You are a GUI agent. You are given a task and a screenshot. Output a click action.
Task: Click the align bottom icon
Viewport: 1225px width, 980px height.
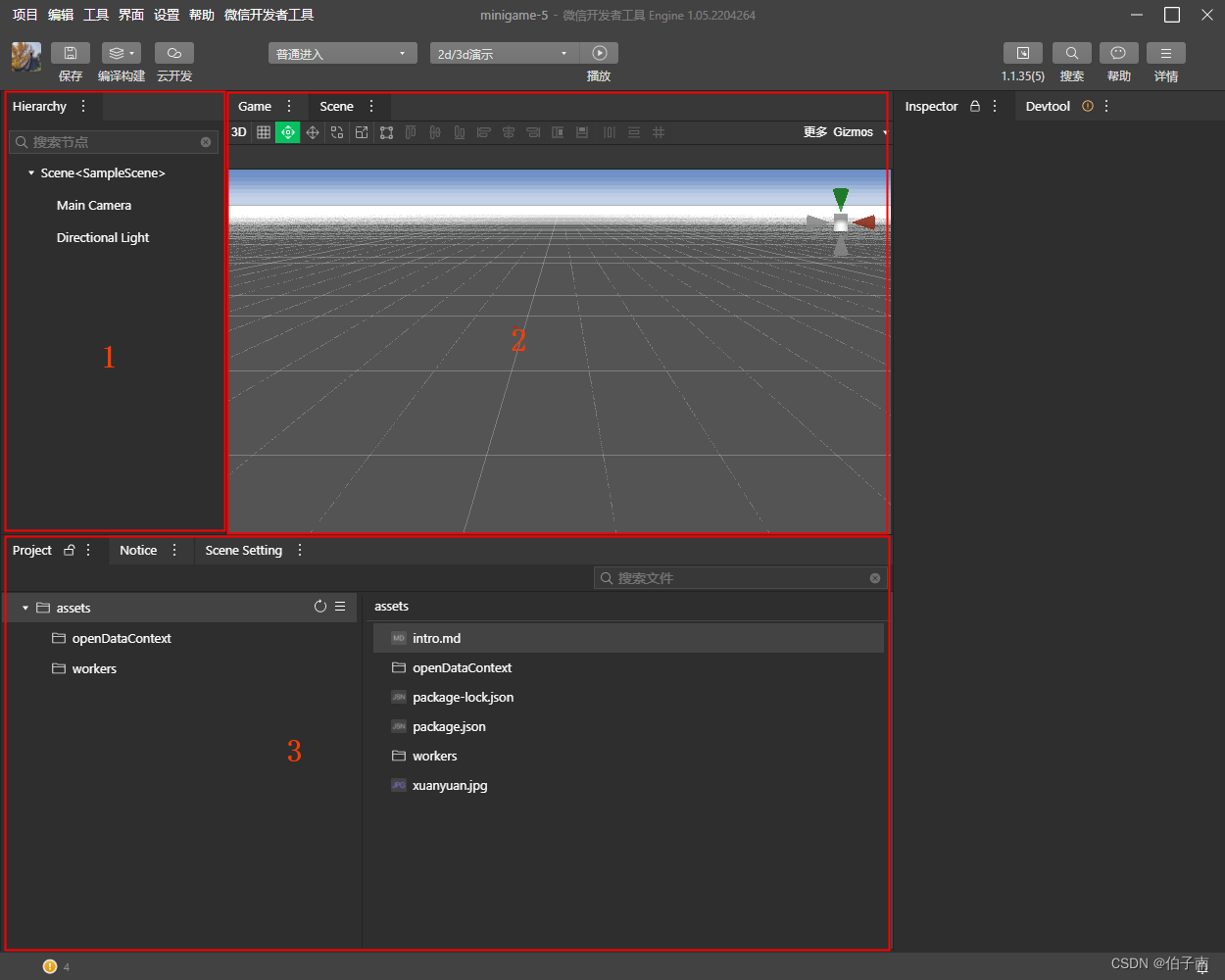pos(460,132)
